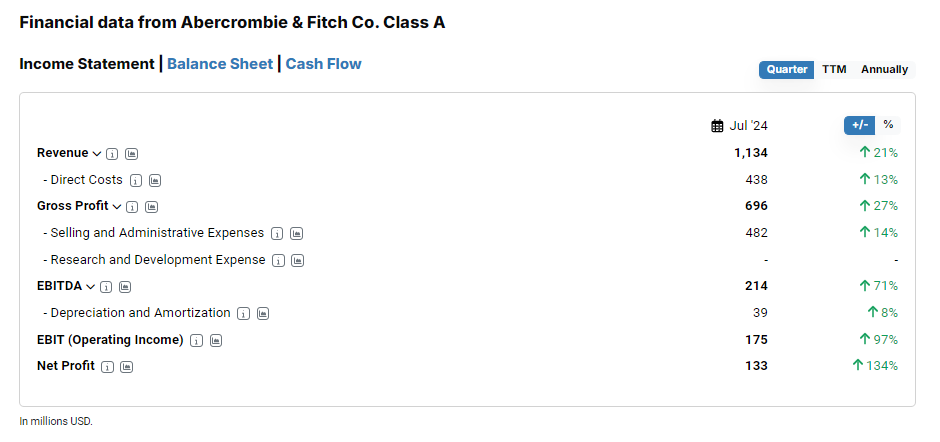Image resolution: width=940 pixels, height=442 pixels.
Task: Open info icon for Depreciation and Amortization
Action: 243,314
